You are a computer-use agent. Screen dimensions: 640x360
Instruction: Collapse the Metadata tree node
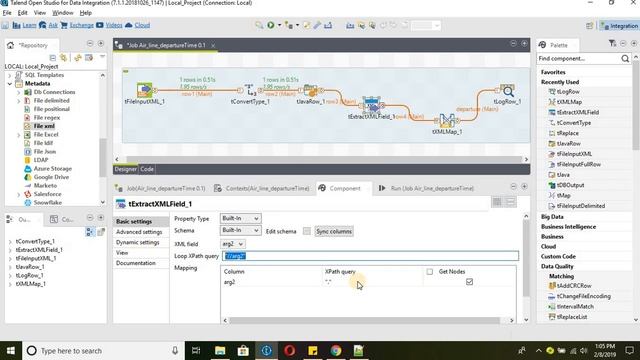pos(9,84)
